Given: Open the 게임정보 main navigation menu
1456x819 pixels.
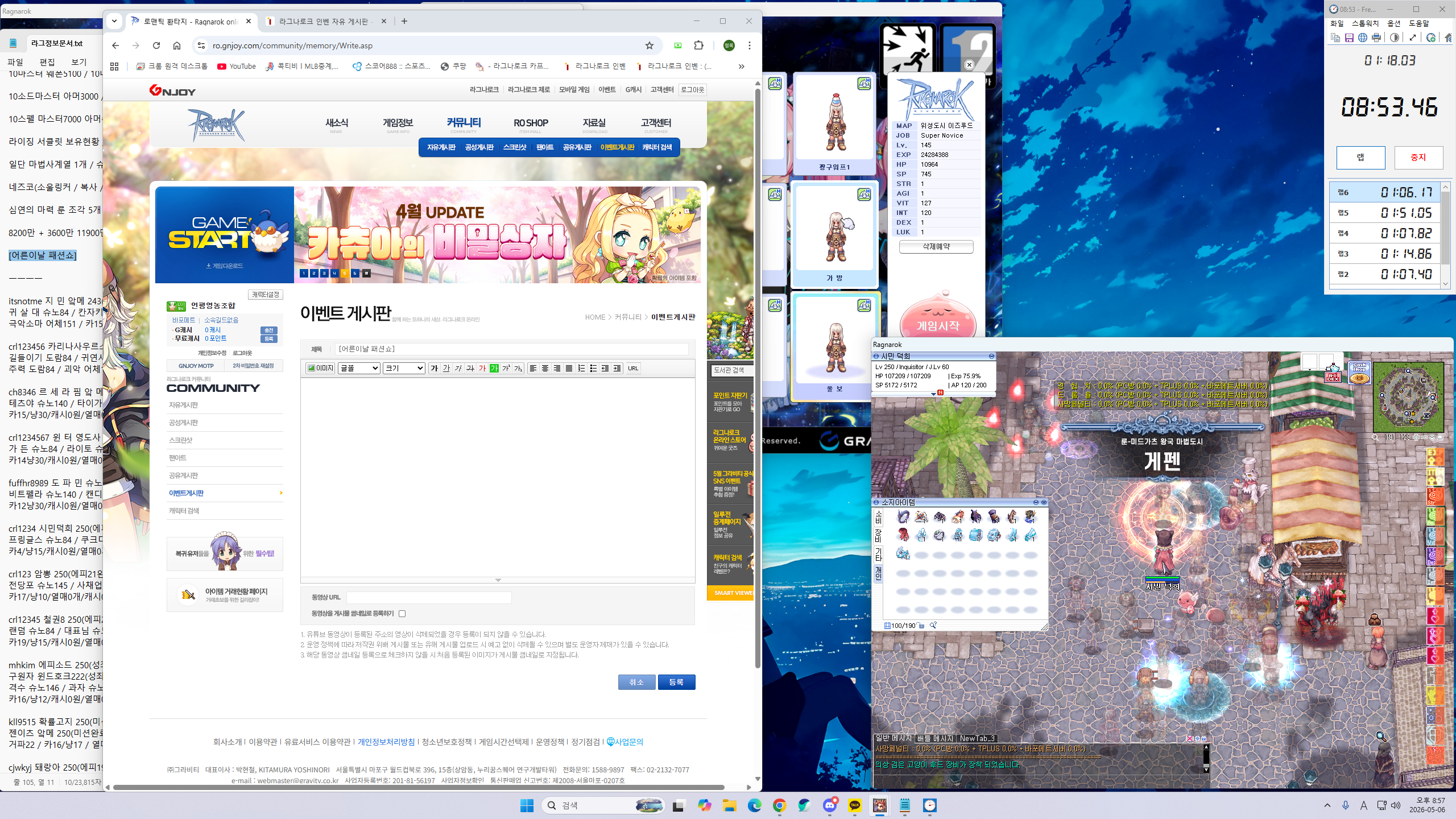Looking at the screenshot, I should (x=398, y=123).
